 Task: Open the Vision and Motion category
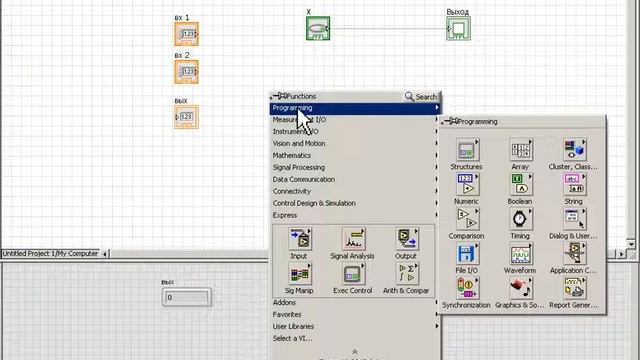[355, 144]
